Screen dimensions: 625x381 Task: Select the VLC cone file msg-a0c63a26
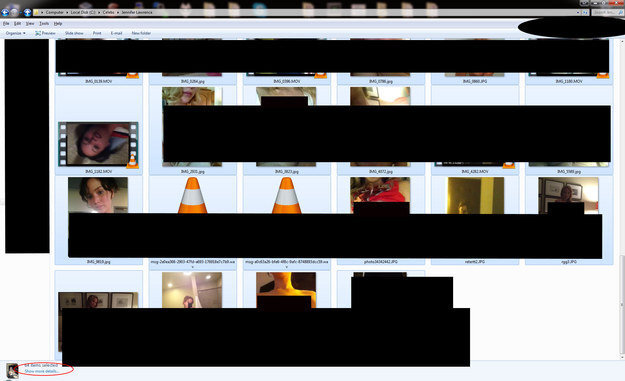287,221
